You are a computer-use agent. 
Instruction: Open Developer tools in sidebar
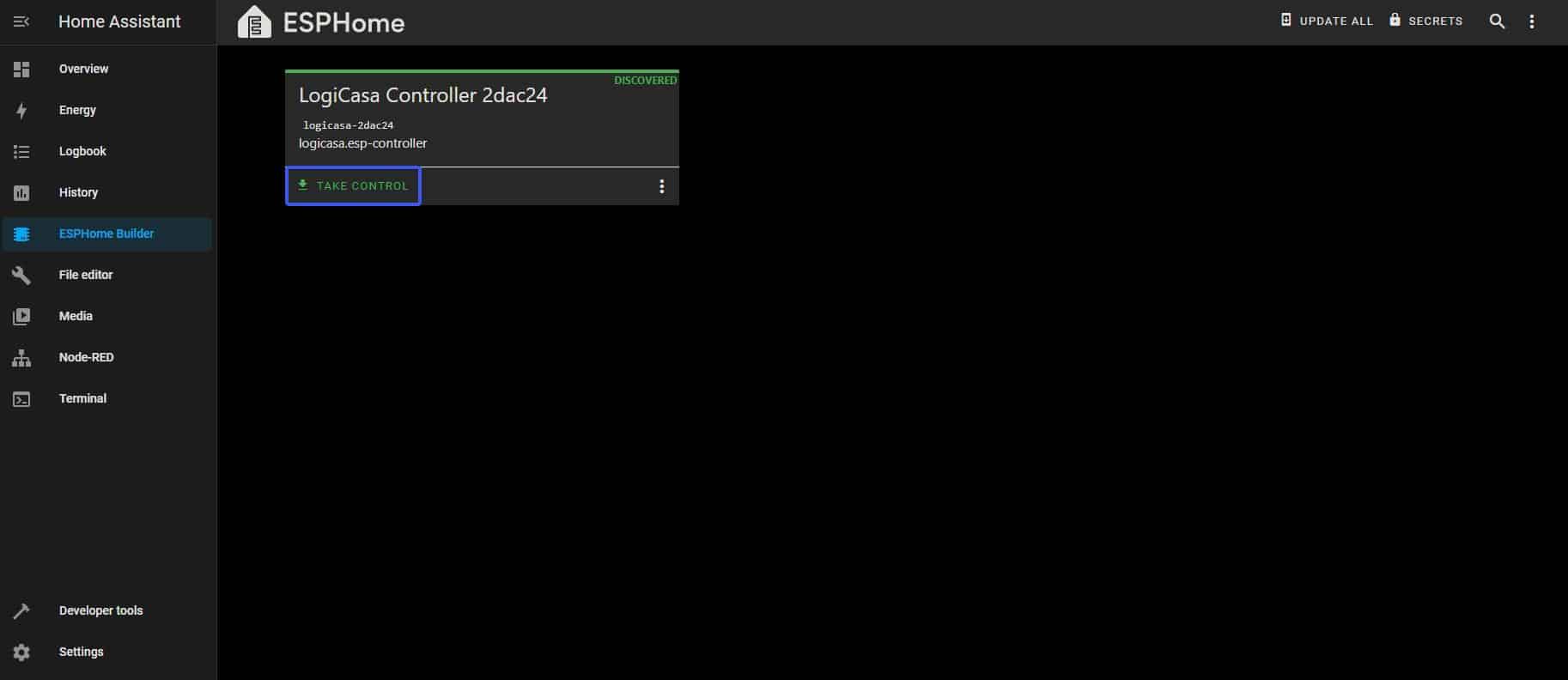pyautogui.click(x=100, y=610)
